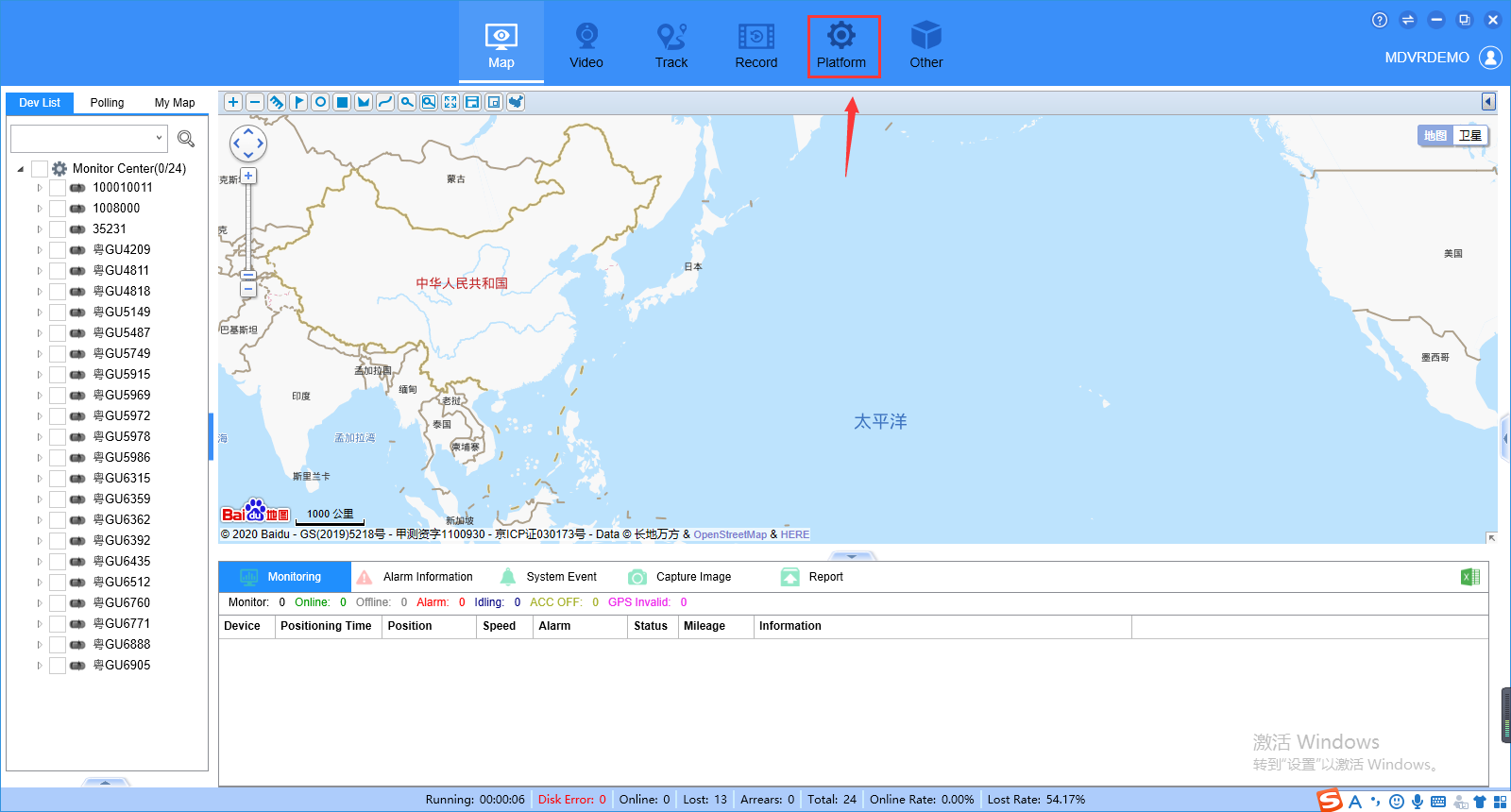Select the rectangle area drawing tool
1511x812 pixels.
(x=342, y=102)
